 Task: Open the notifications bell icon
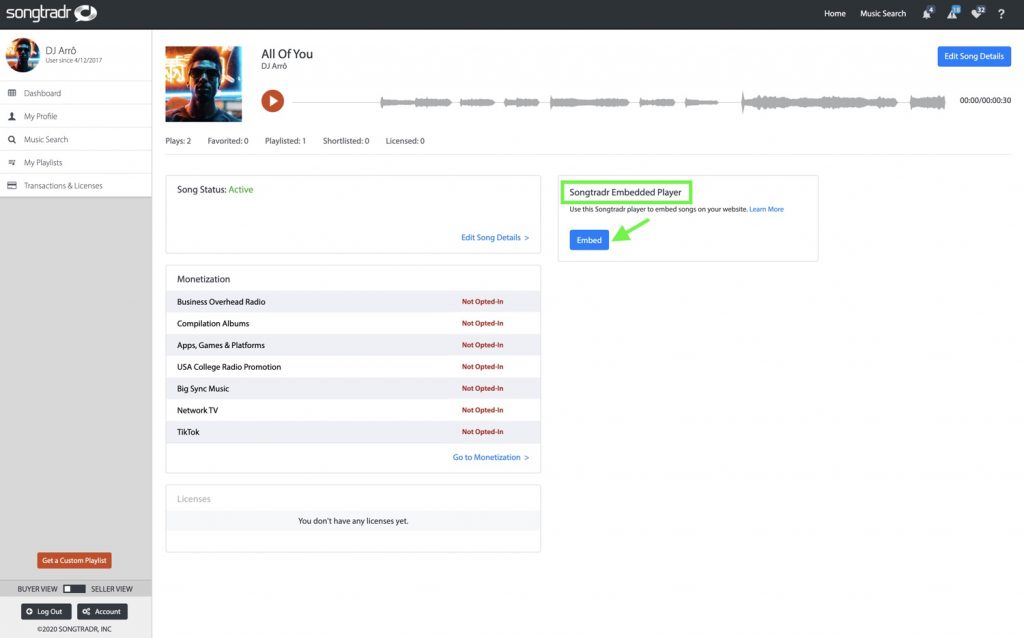click(x=926, y=14)
